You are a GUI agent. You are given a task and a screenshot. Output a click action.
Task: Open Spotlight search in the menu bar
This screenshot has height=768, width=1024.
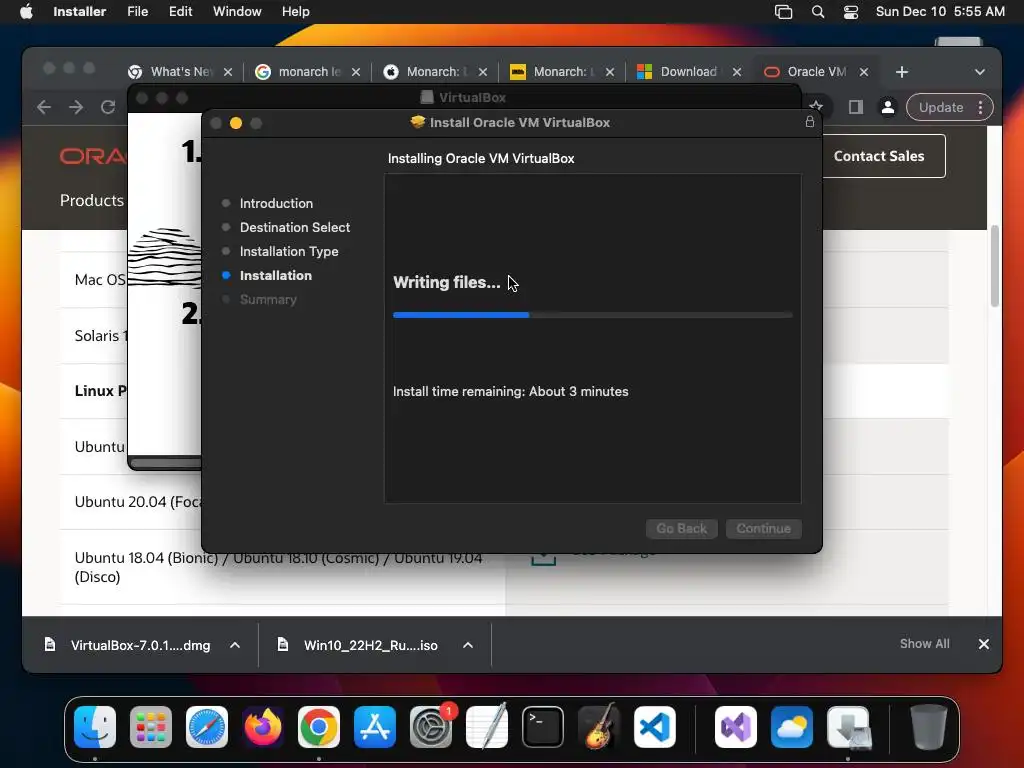[818, 12]
